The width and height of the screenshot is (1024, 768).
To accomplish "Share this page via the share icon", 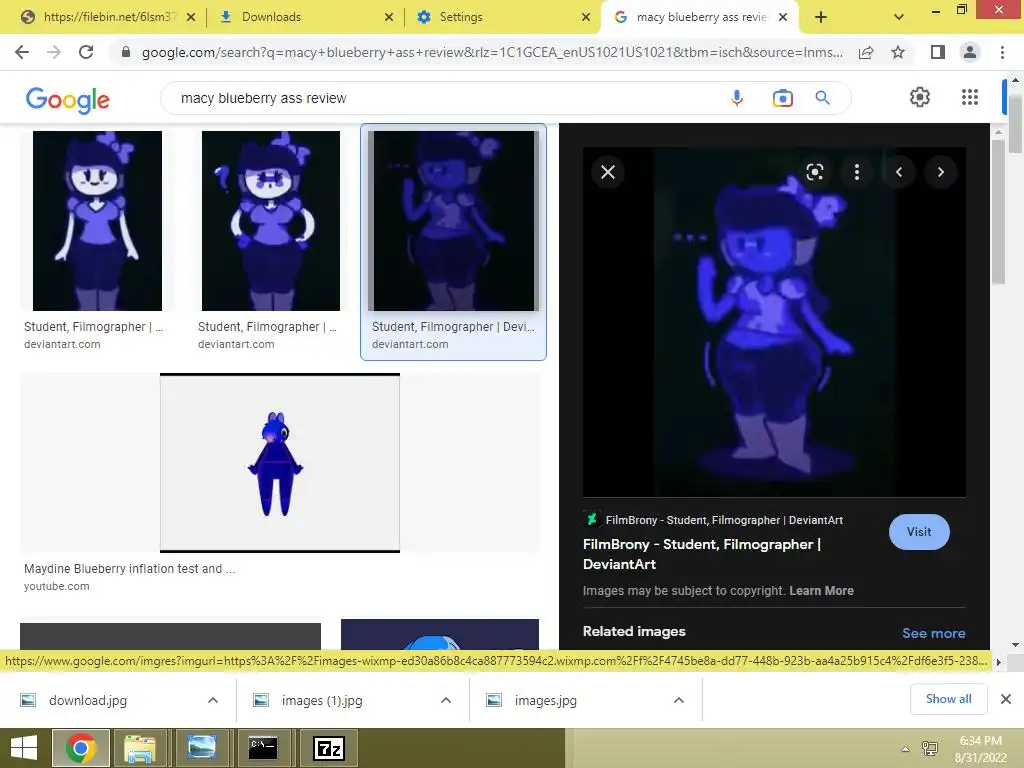I will click(x=866, y=52).
